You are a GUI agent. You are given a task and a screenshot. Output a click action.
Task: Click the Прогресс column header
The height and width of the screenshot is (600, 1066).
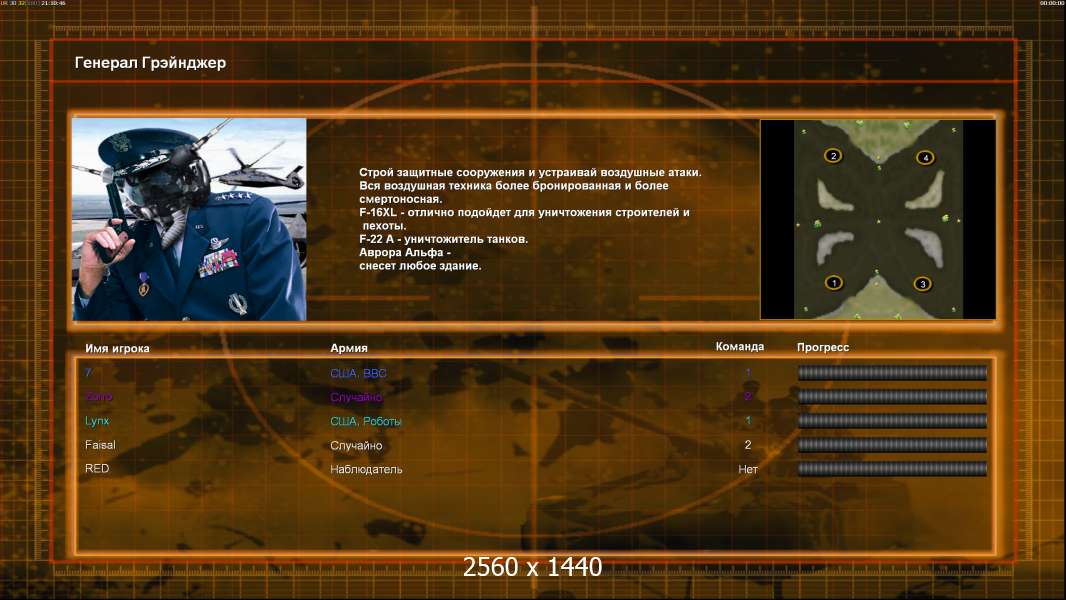tap(823, 347)
